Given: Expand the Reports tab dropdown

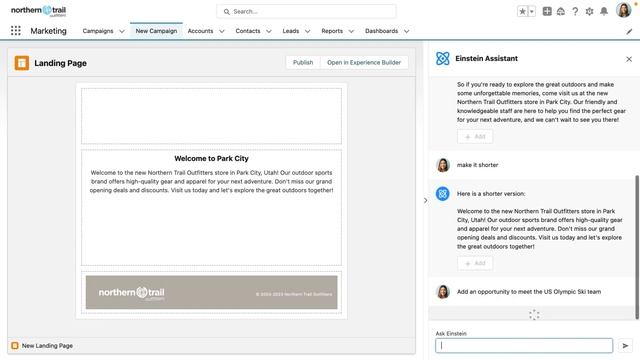Looking at the screenshot, I should (351, 31).
